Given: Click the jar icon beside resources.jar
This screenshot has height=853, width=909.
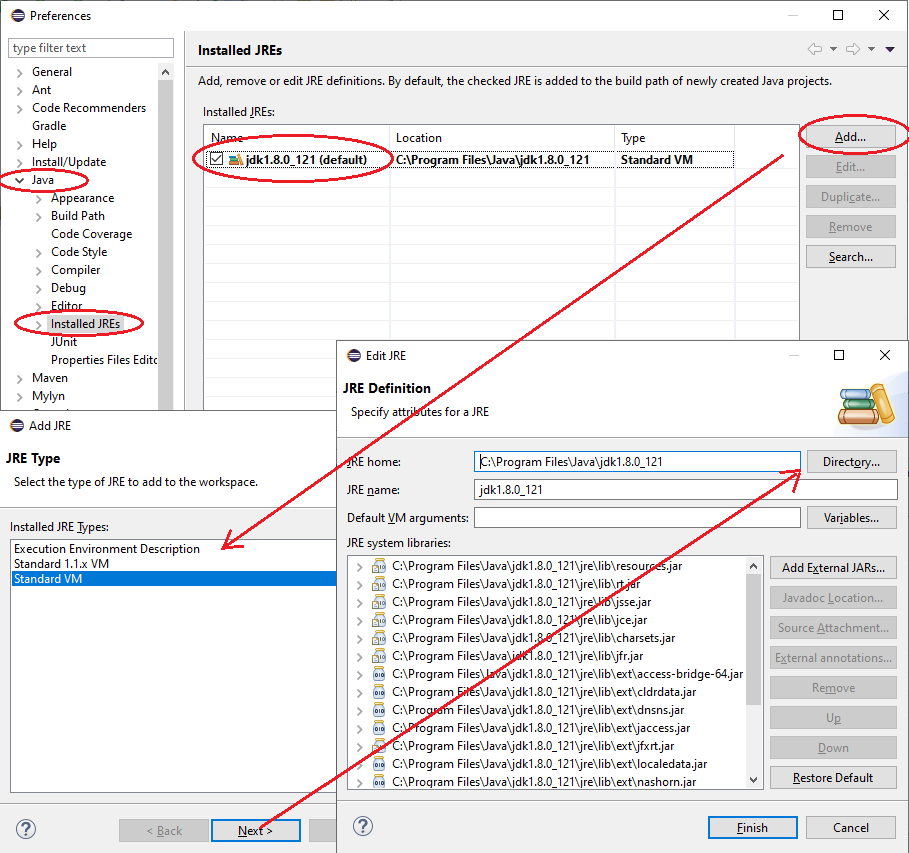Looking at the screenshot, I should [378, 566].
